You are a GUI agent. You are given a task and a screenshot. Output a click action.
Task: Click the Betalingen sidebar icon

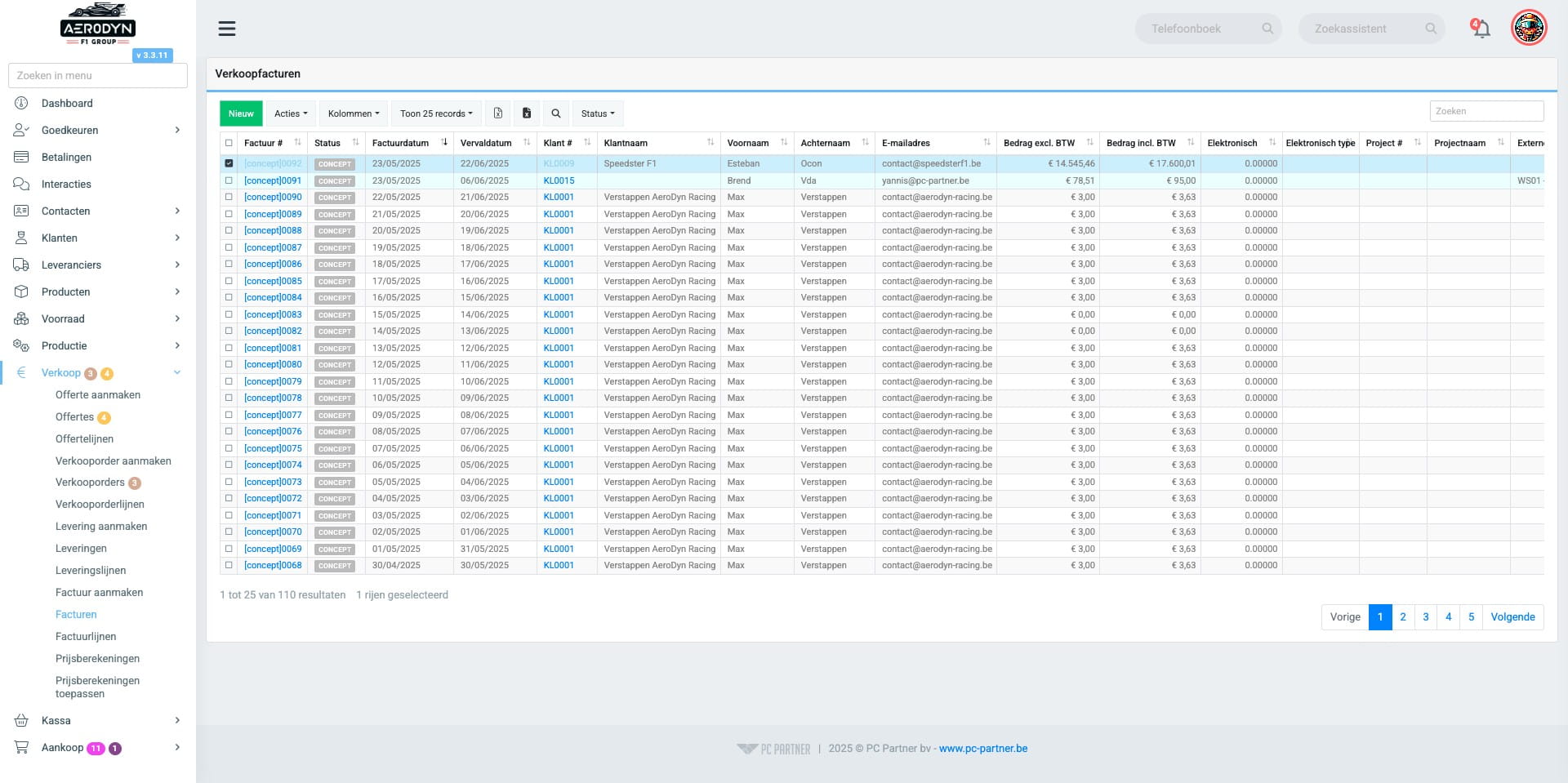[x=22, y=157]
